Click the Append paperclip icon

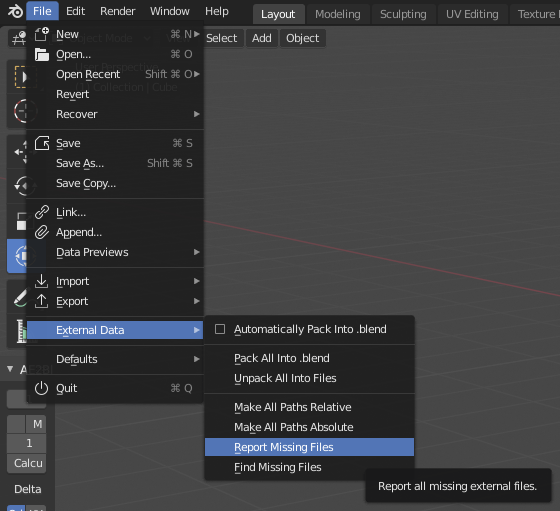(x=41, y=232)
